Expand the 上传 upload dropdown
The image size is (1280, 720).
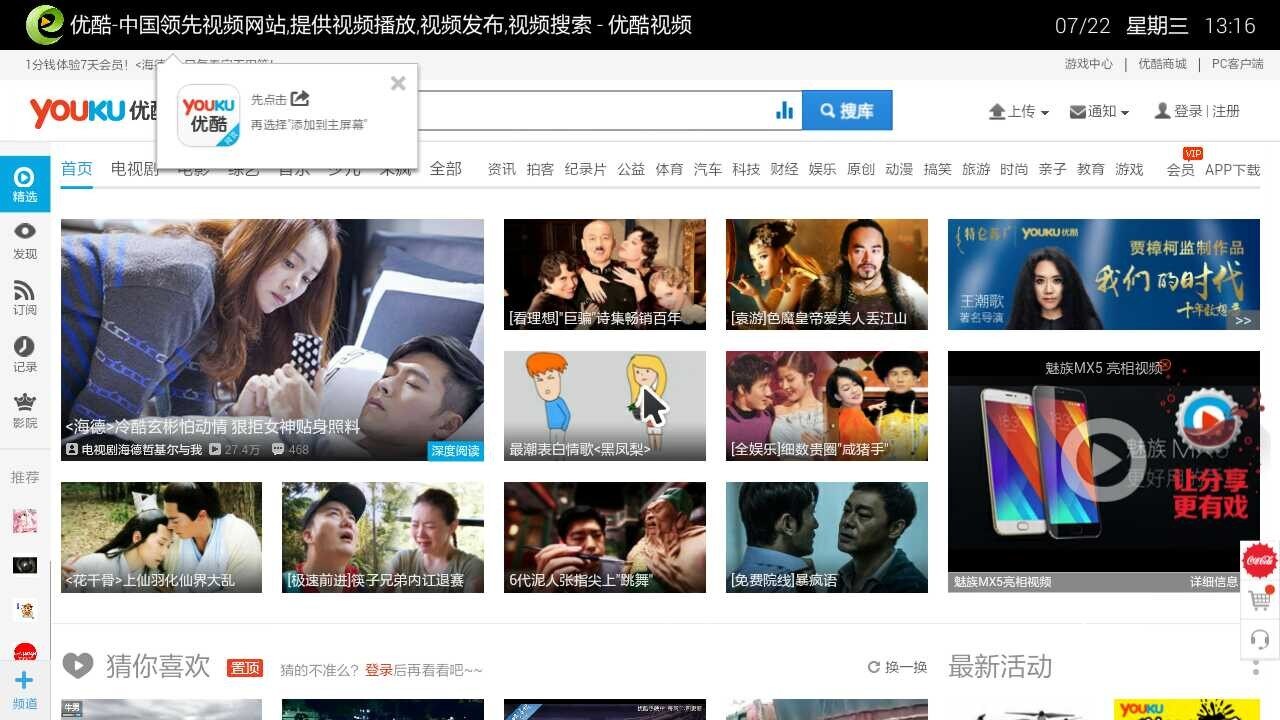1019,111
